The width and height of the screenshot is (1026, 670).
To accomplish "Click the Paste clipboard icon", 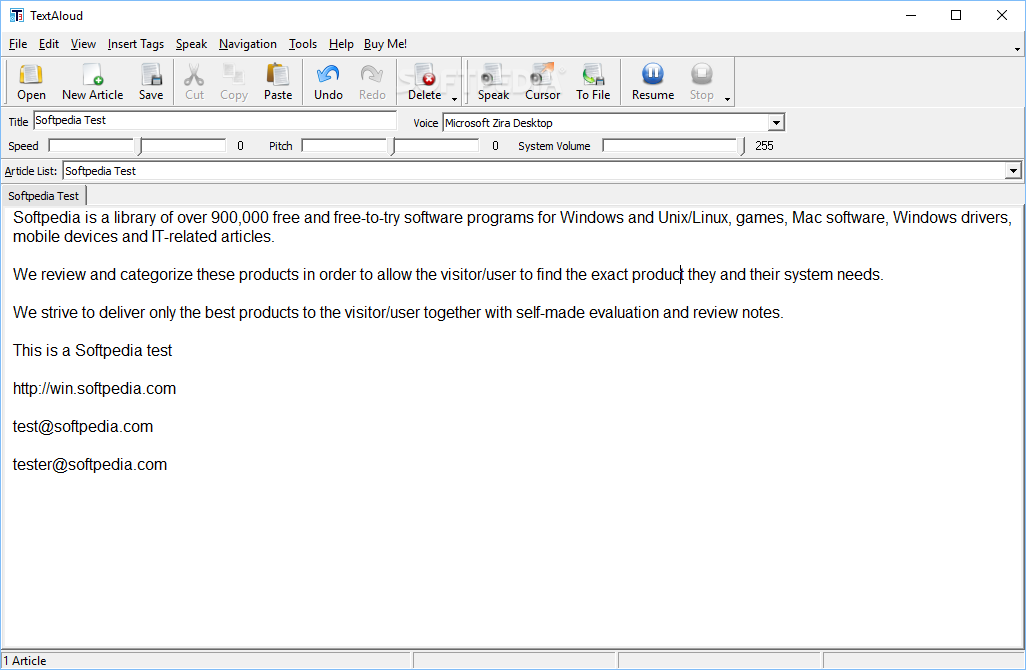I will 278,82.
